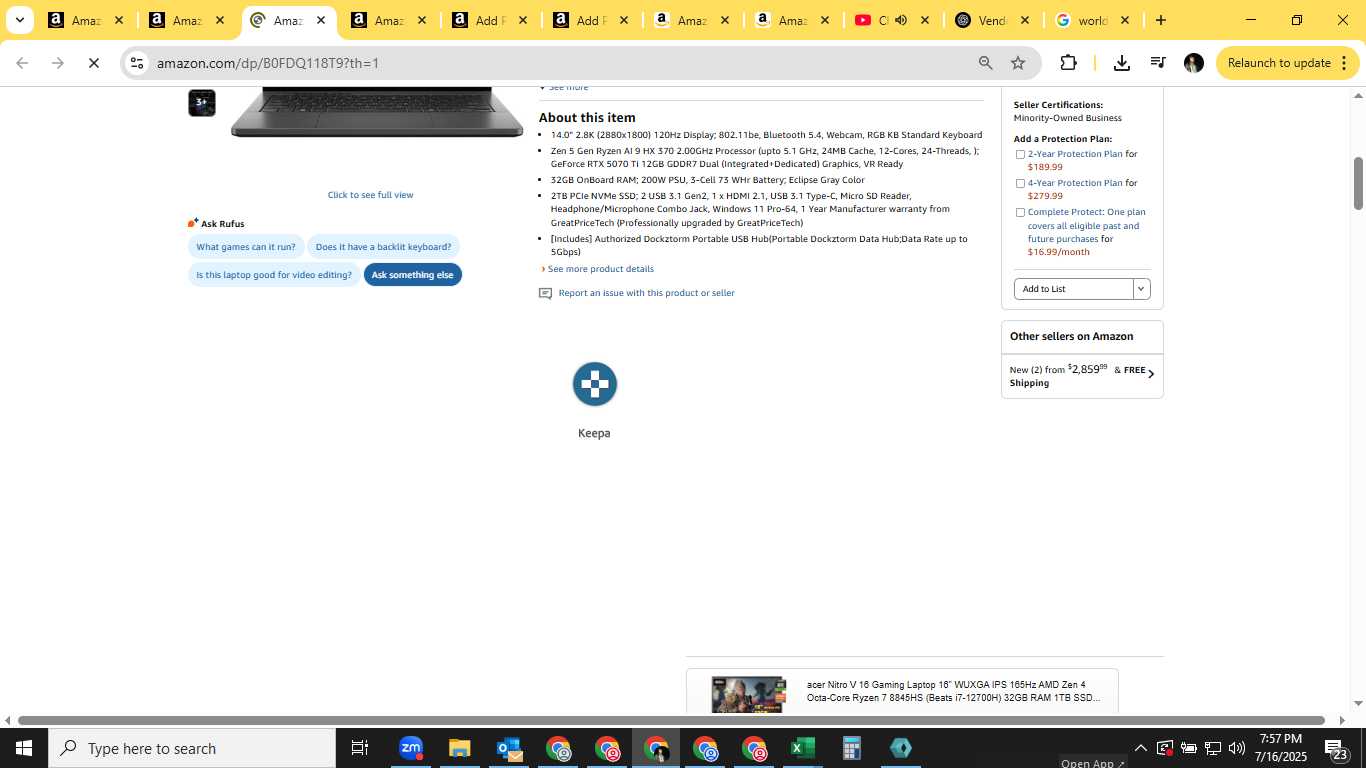
Task: Open the Relaunch to update menu
Action: [1287, 63]
